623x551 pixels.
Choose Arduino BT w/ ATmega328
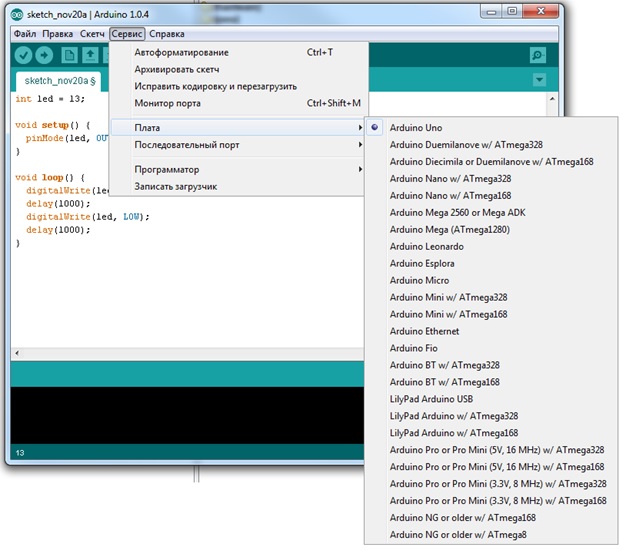tap(491, 365)
